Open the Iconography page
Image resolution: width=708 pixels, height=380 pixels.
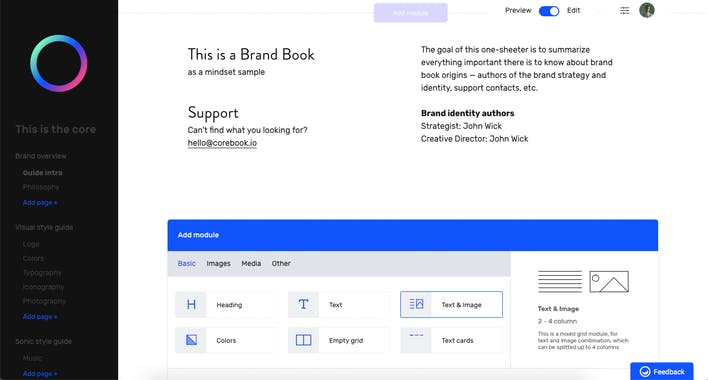43,287
